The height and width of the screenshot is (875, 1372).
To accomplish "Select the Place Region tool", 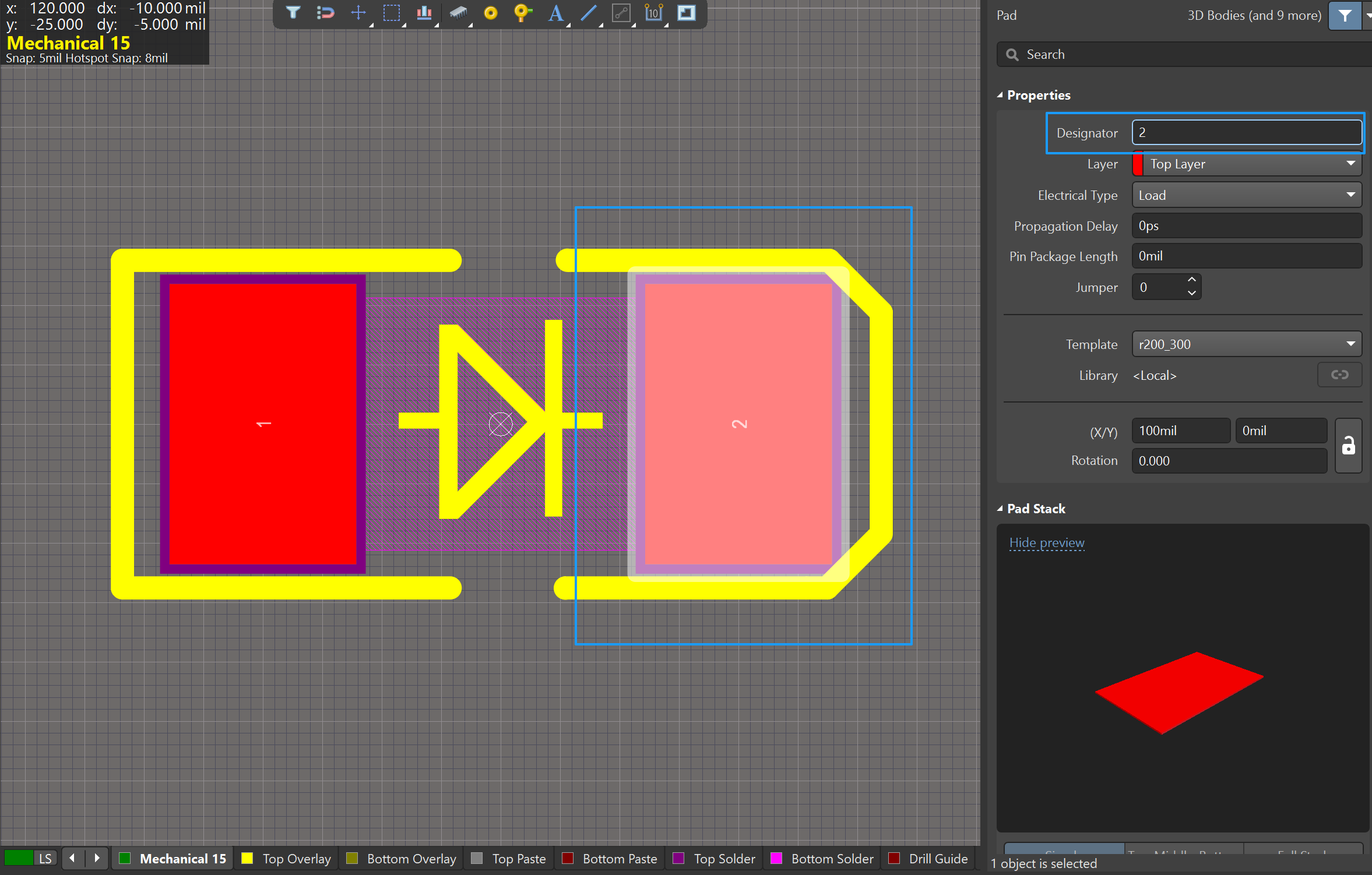I will pyautogui.click(x=687, y=12).
